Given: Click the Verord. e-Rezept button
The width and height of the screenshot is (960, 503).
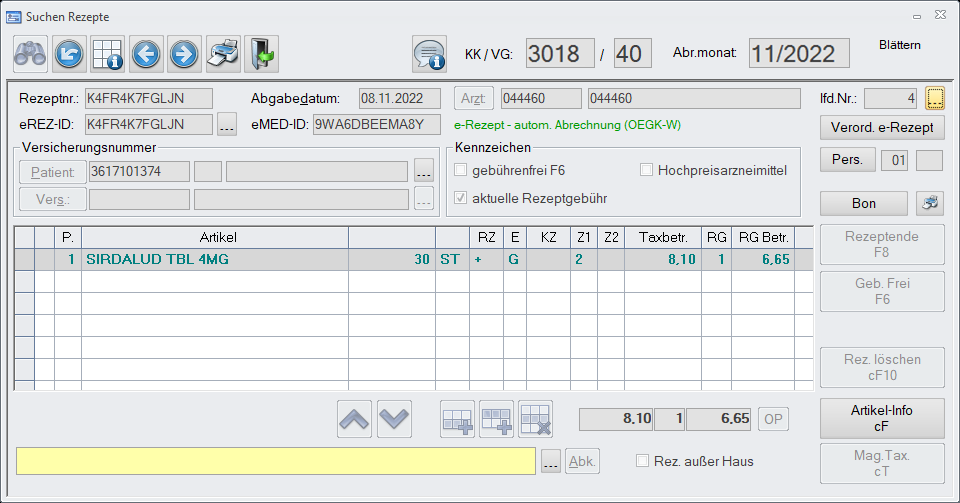Looking at the screenshot, I should [881, 128].
